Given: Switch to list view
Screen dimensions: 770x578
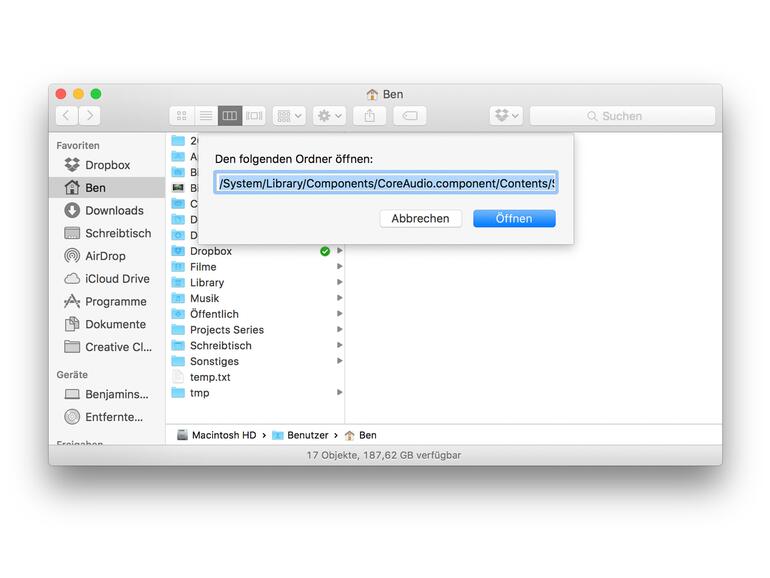Looking at the screenshot, I should [206, 116].
